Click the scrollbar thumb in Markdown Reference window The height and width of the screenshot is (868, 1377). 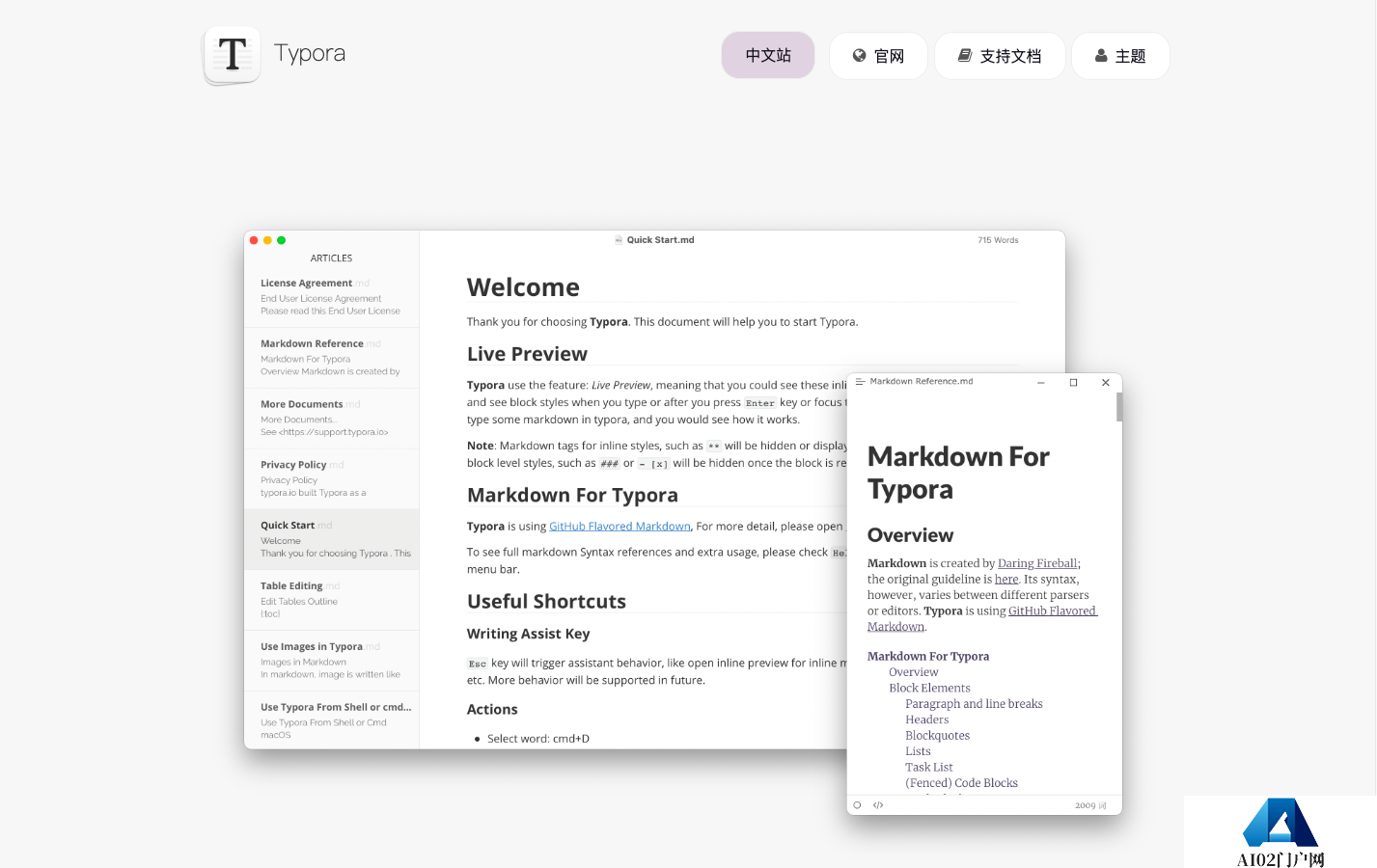coord(1119,407)
